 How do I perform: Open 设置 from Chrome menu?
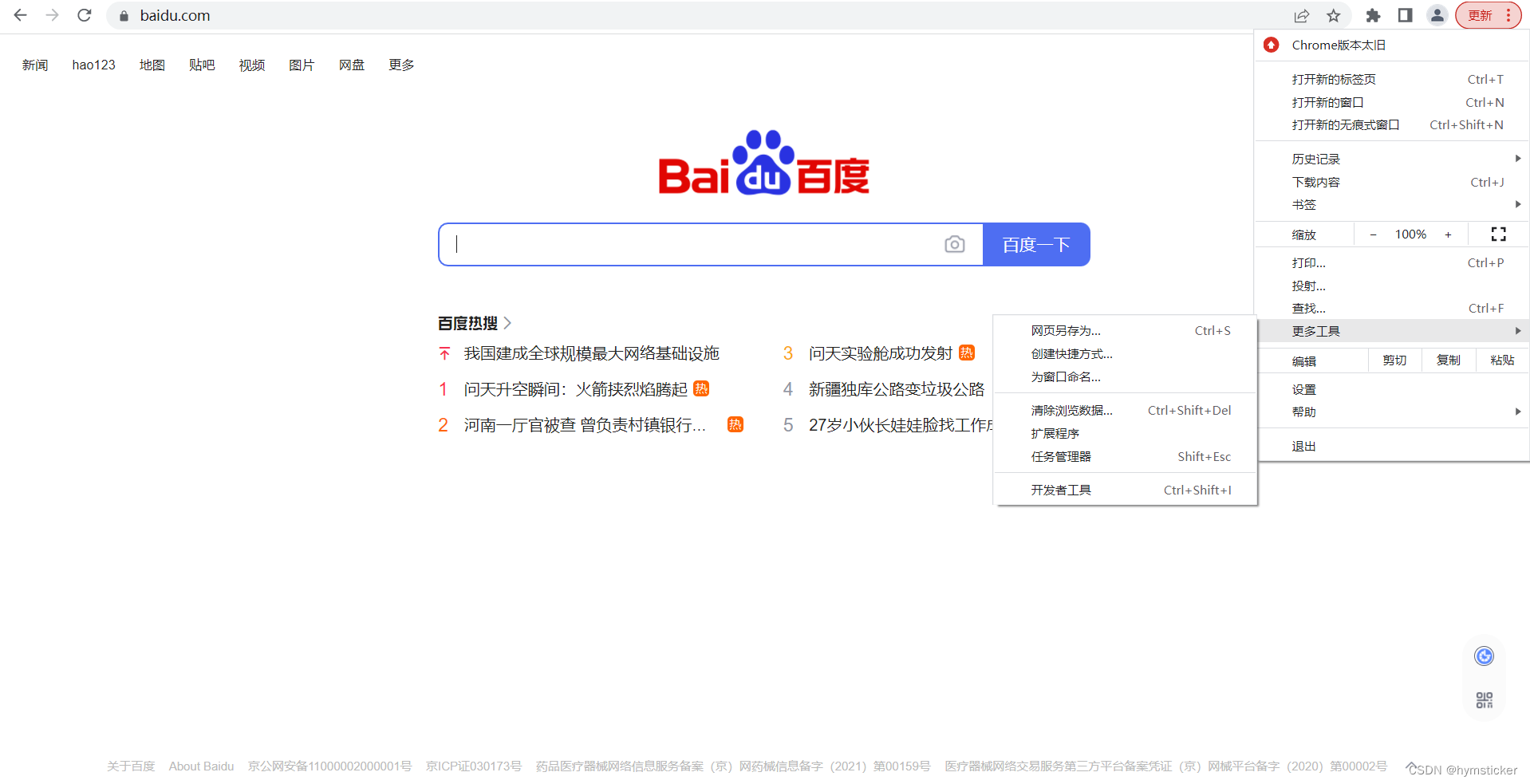(1392, 389)
